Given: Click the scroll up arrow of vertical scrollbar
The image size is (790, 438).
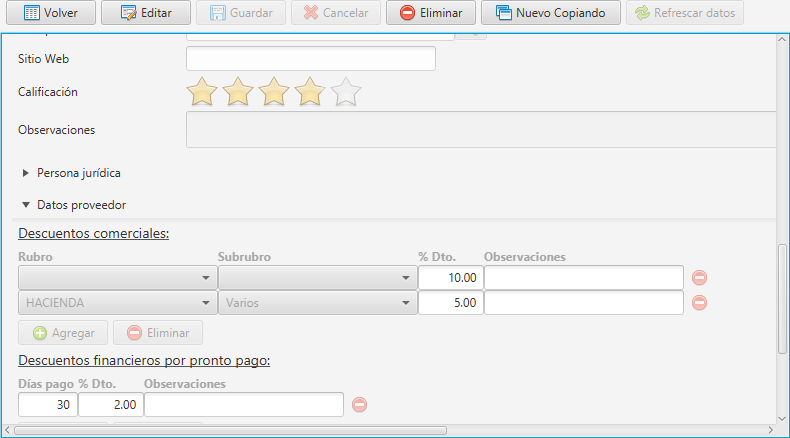Looking at the screenshot, I should [x=782, y=39].
